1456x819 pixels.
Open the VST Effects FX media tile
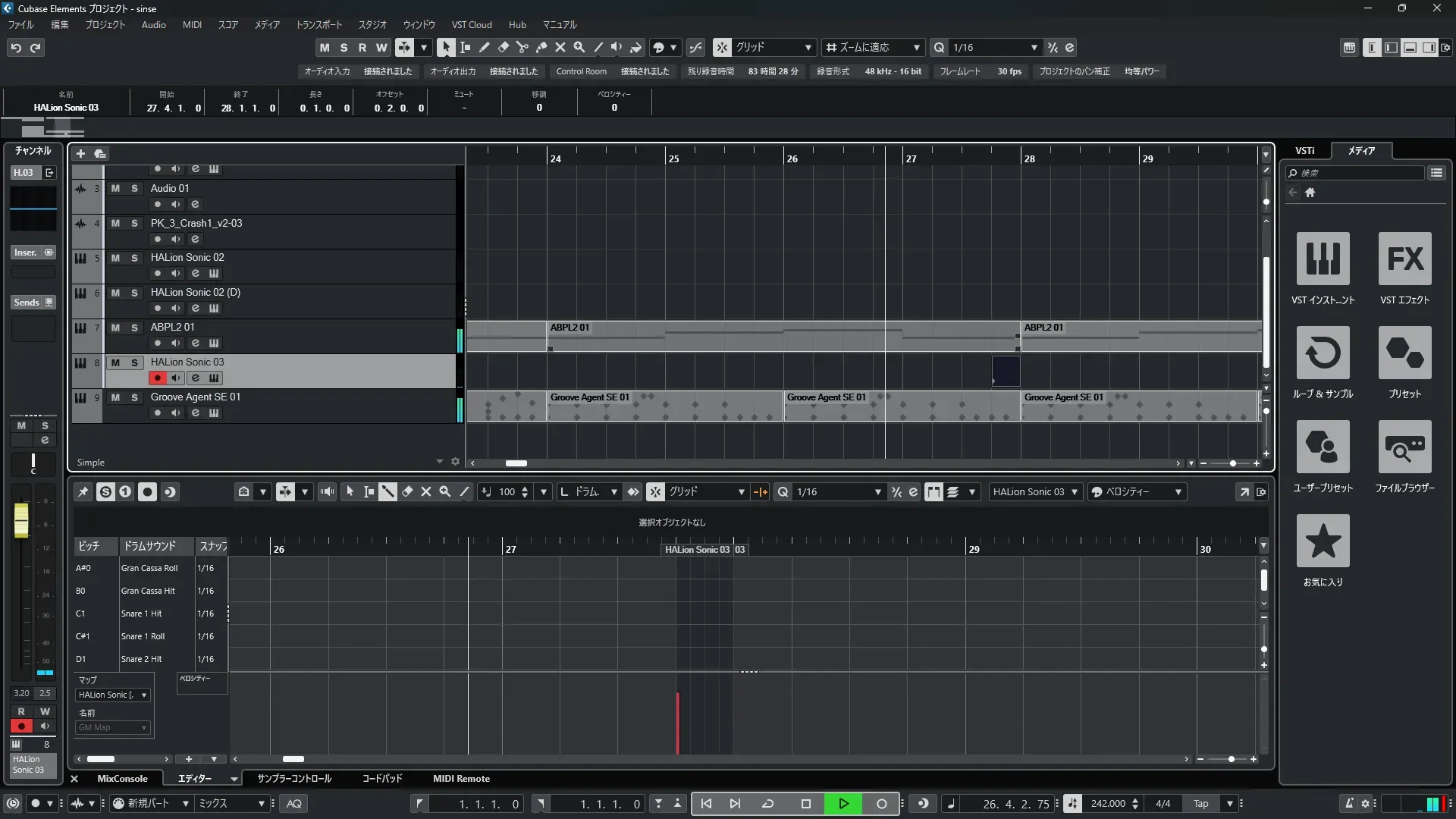1404,259
